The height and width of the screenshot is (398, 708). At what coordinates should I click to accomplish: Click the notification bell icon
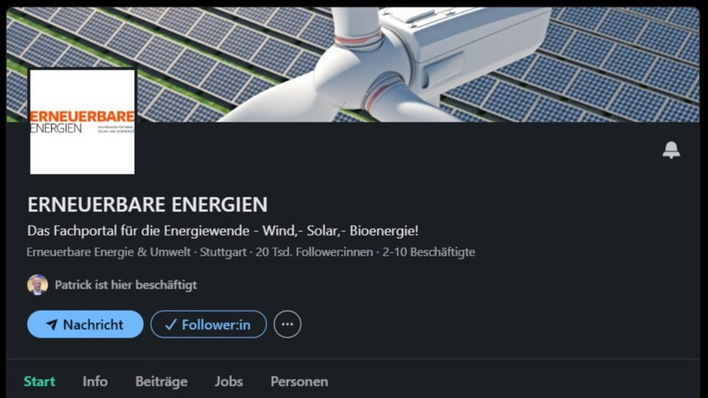pyautogui.click(x=671, y=150)
